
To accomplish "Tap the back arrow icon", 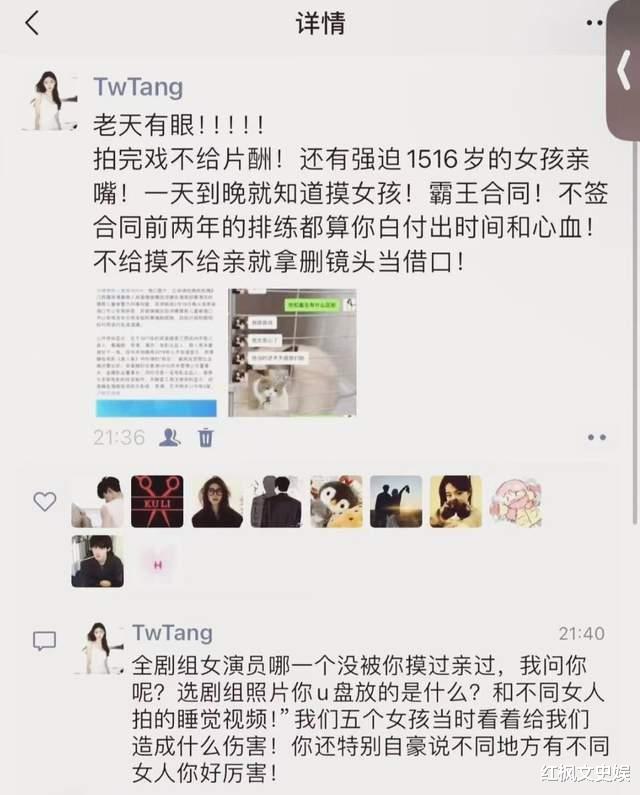I will 32,23.
